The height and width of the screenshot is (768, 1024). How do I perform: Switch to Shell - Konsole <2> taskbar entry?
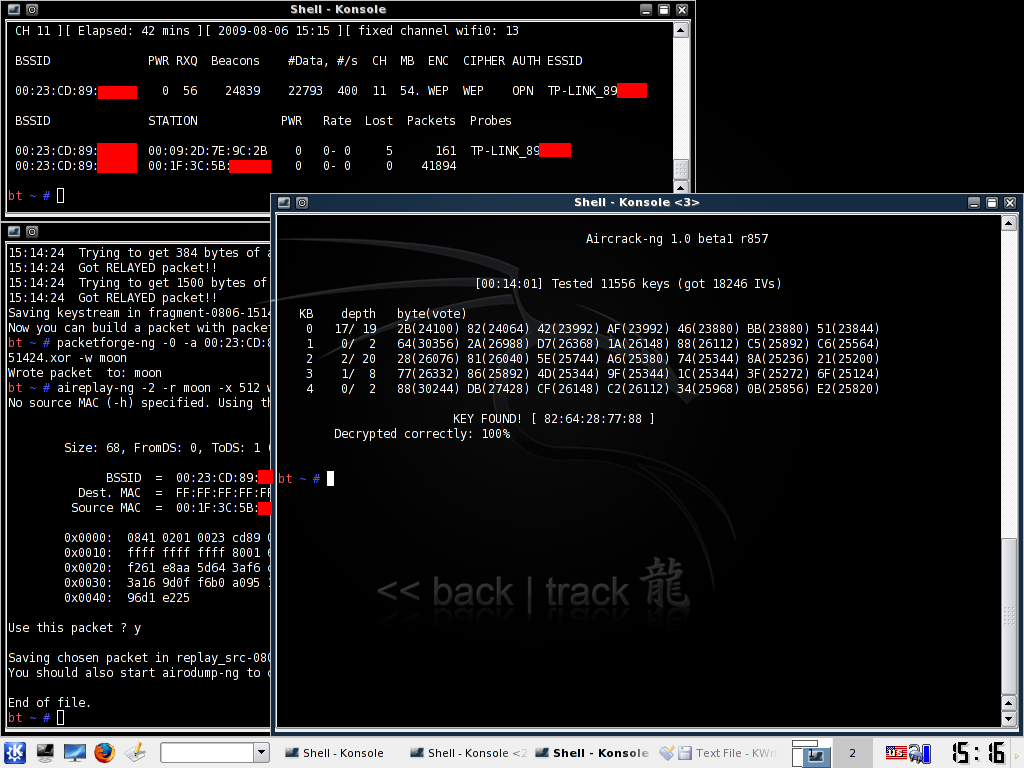tap(468, 753)
